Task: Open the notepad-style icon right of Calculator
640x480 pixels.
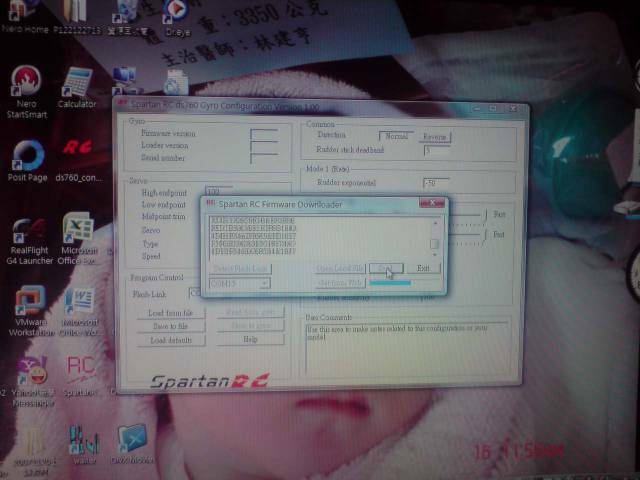Action: coord(176,82)
